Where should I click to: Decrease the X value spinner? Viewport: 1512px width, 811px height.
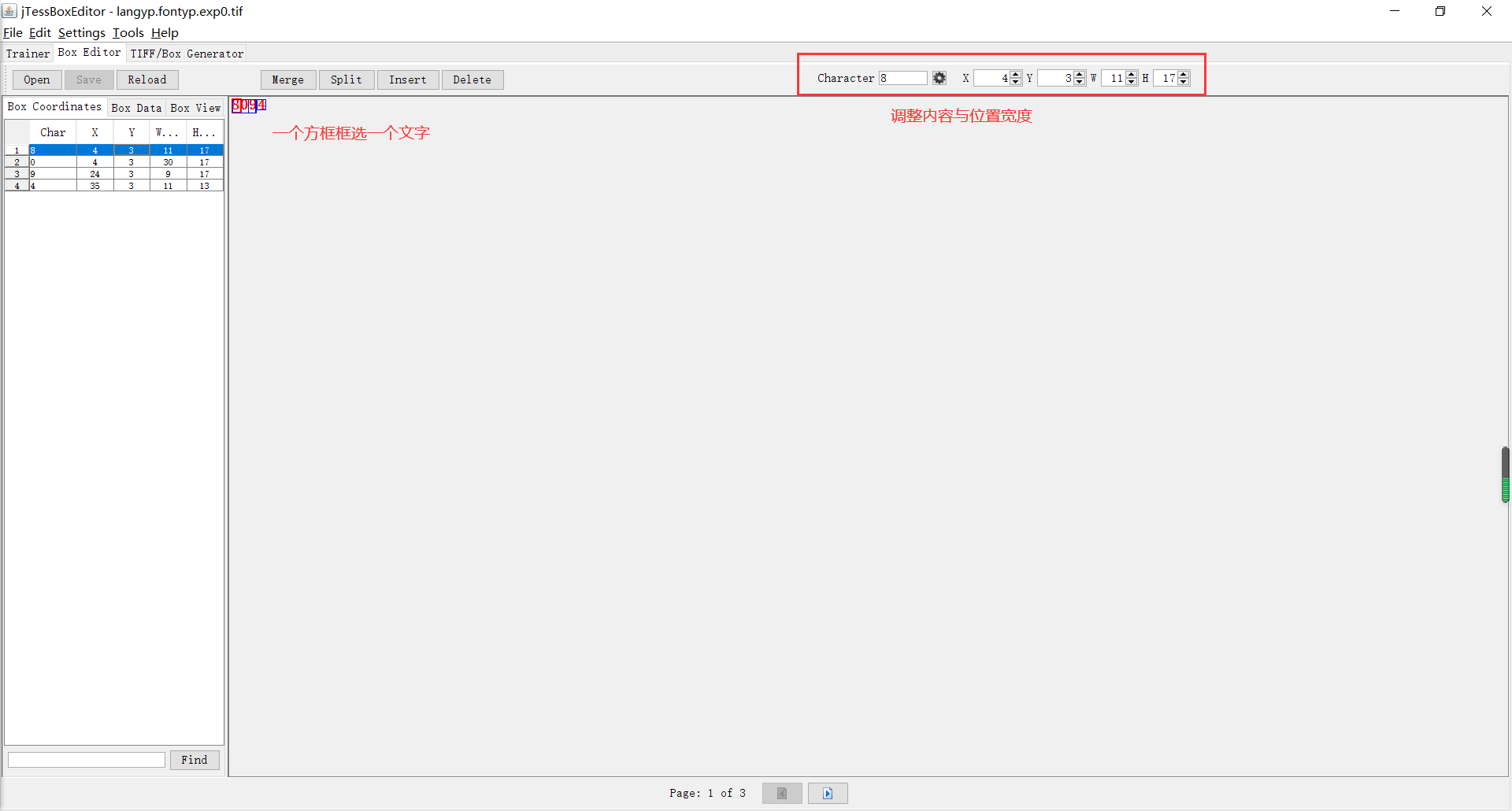click(1016, 81)
